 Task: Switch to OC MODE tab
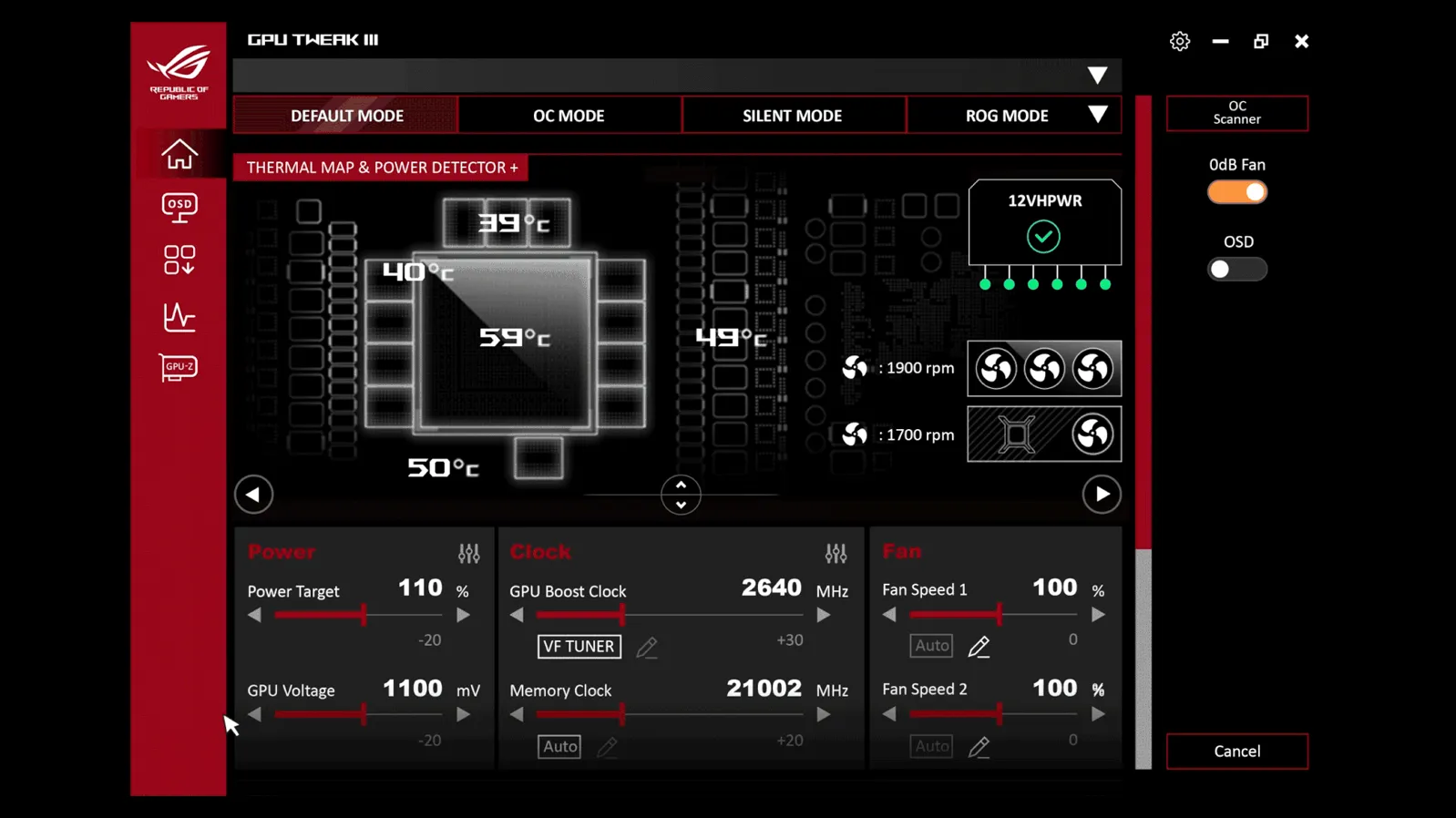pyautogui.click(x=569, y=116)
